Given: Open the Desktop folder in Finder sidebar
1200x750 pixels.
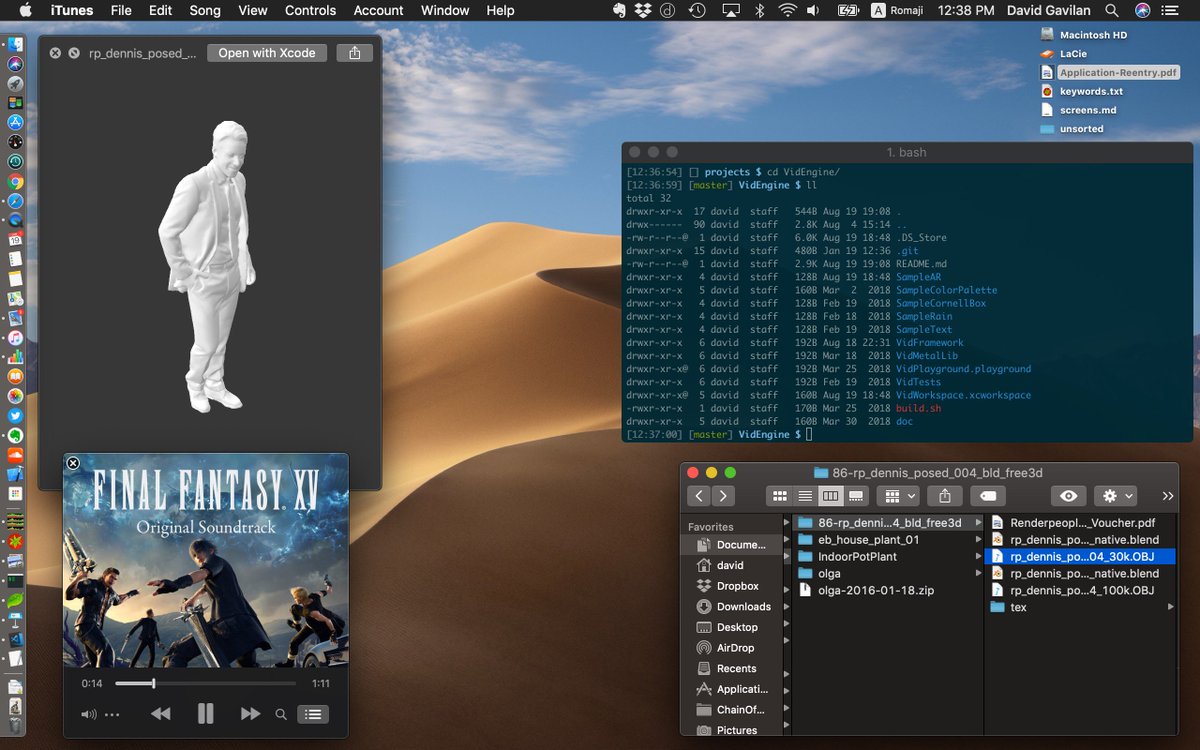Looking at the screenshot, I should pyautogui.click(x=736, y=627).
